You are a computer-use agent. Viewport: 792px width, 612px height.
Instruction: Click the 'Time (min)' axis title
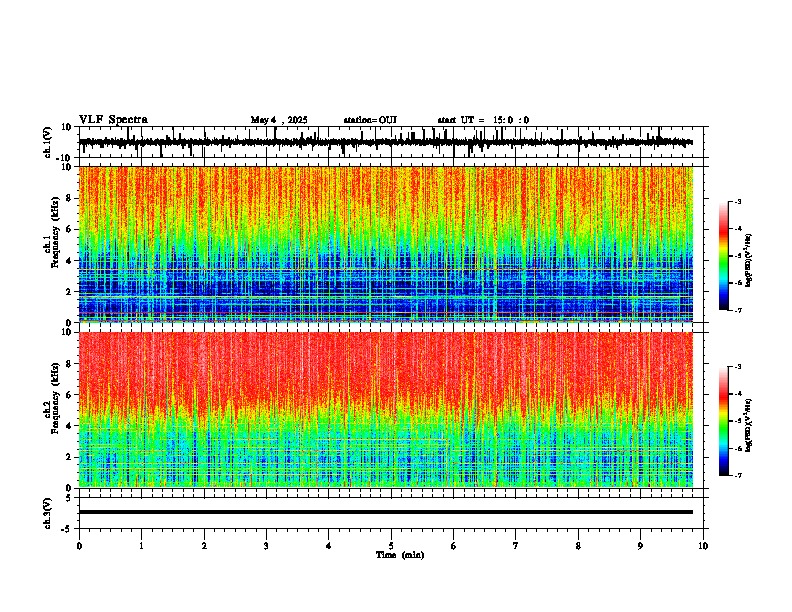coord(400,555)
